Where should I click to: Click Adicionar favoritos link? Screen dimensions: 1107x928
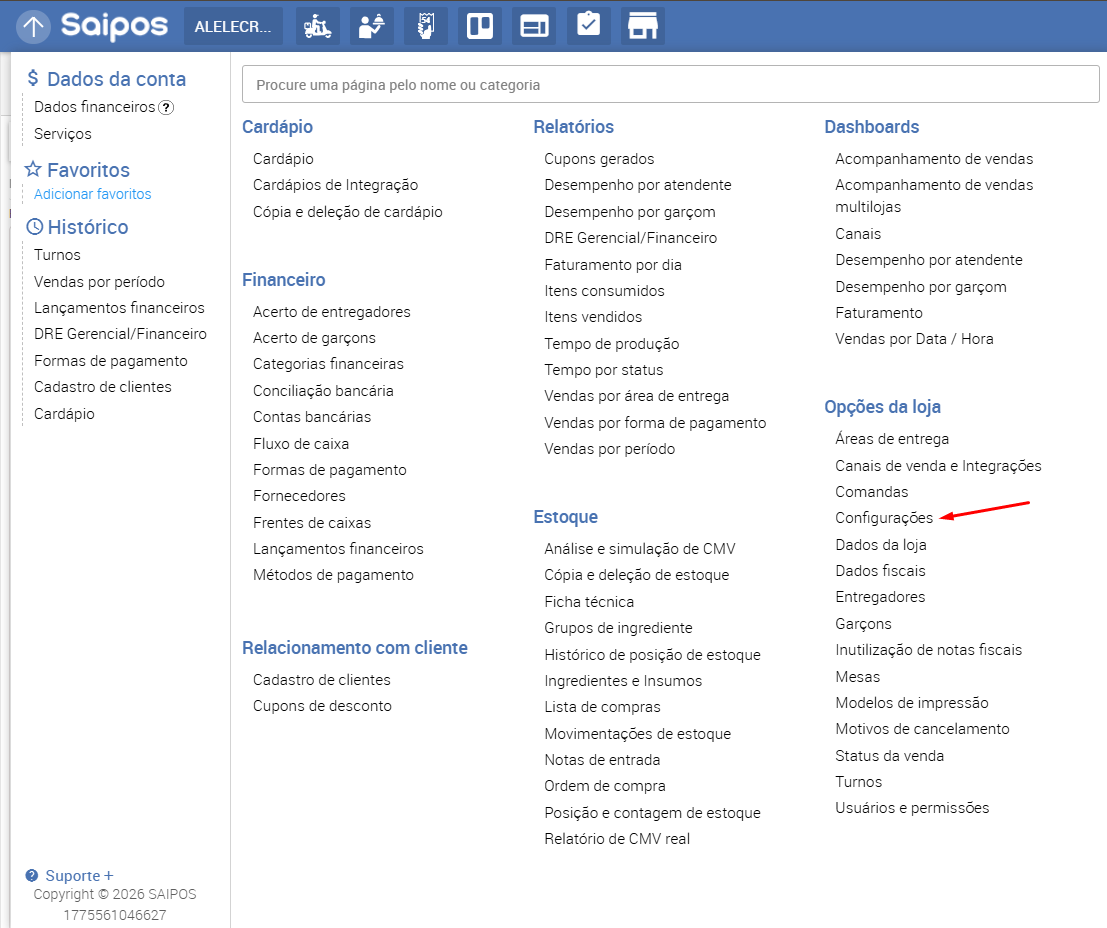coord(92,194)
